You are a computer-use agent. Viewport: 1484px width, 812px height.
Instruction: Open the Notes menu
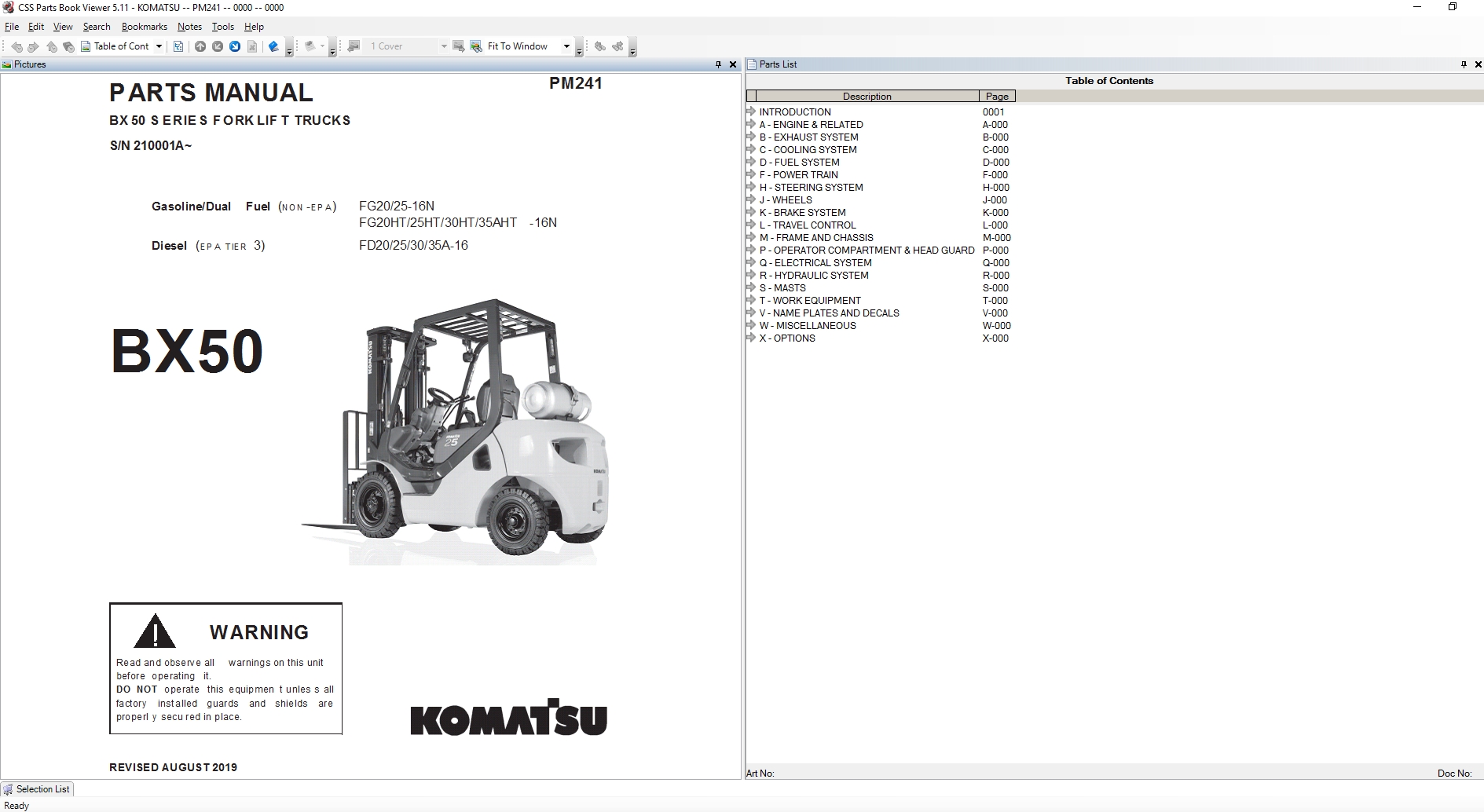pyautogui.click(x=189, y=27)
